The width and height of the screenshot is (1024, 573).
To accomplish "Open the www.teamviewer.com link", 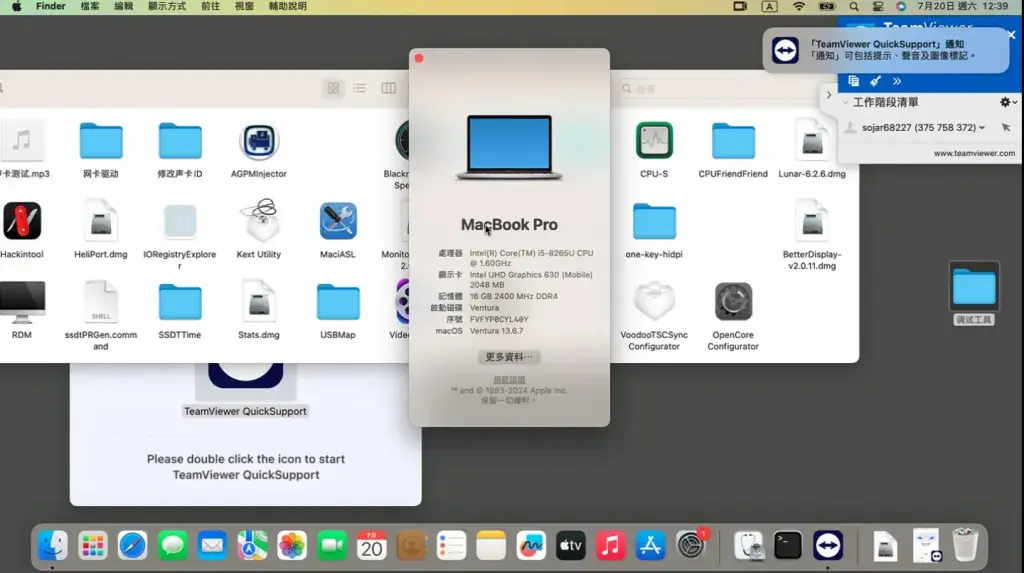I will click(x=974, y=154).
